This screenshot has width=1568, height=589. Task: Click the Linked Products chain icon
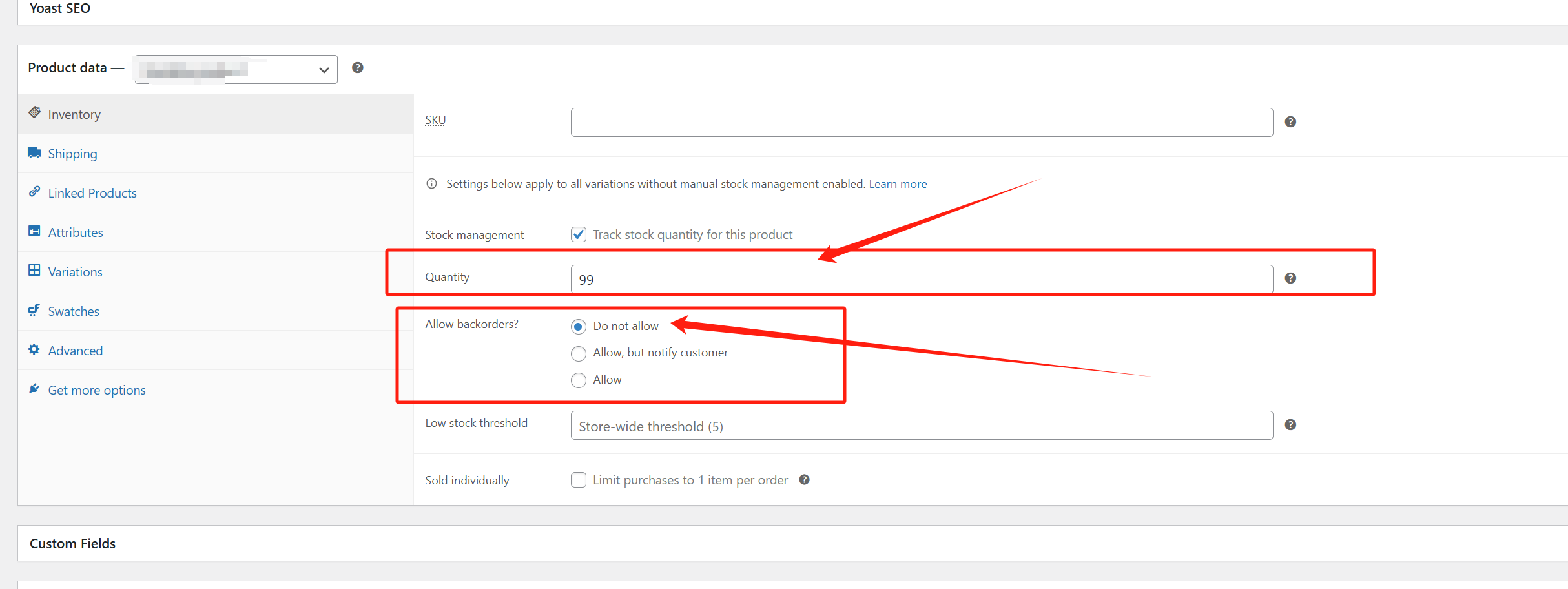[x=34, y=191]
